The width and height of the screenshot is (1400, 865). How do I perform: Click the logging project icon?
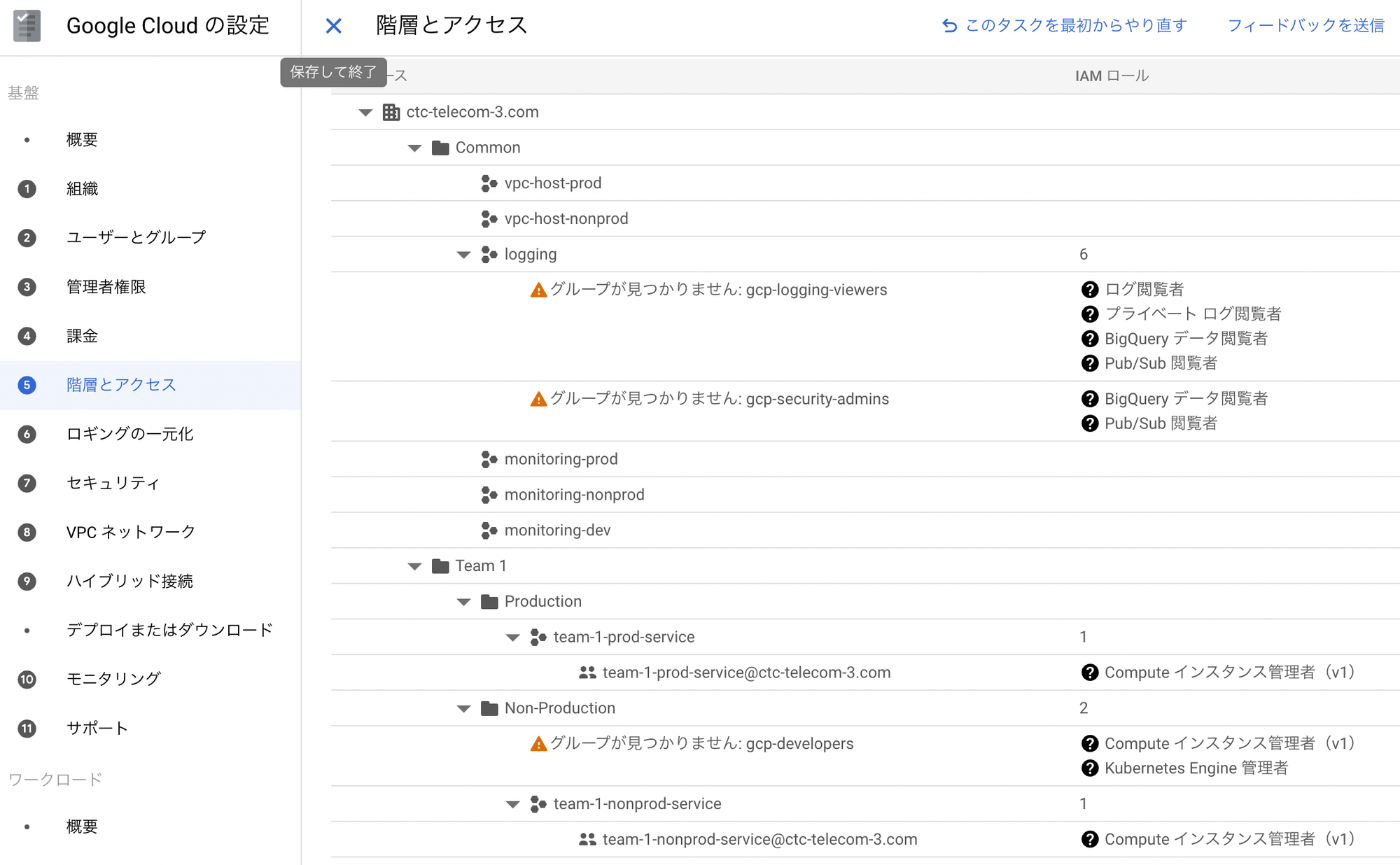point(489,254)
